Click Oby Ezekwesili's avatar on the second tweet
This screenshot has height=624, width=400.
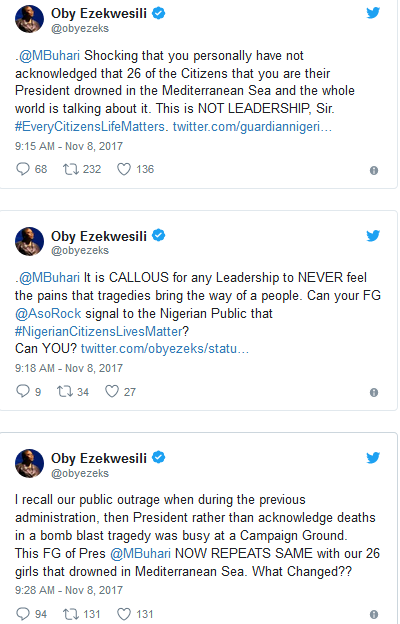29,241
